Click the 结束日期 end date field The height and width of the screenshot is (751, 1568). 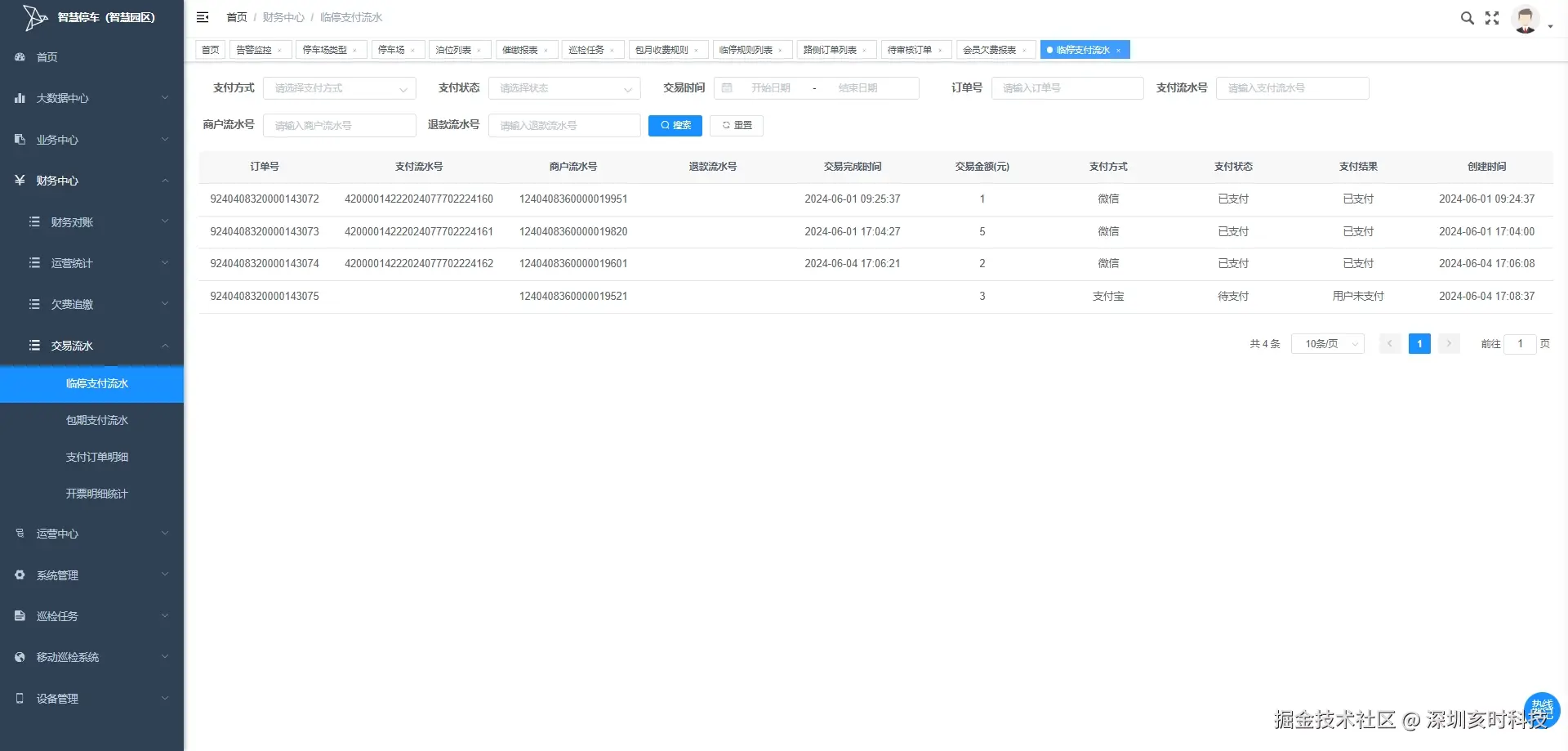(857, 88)
